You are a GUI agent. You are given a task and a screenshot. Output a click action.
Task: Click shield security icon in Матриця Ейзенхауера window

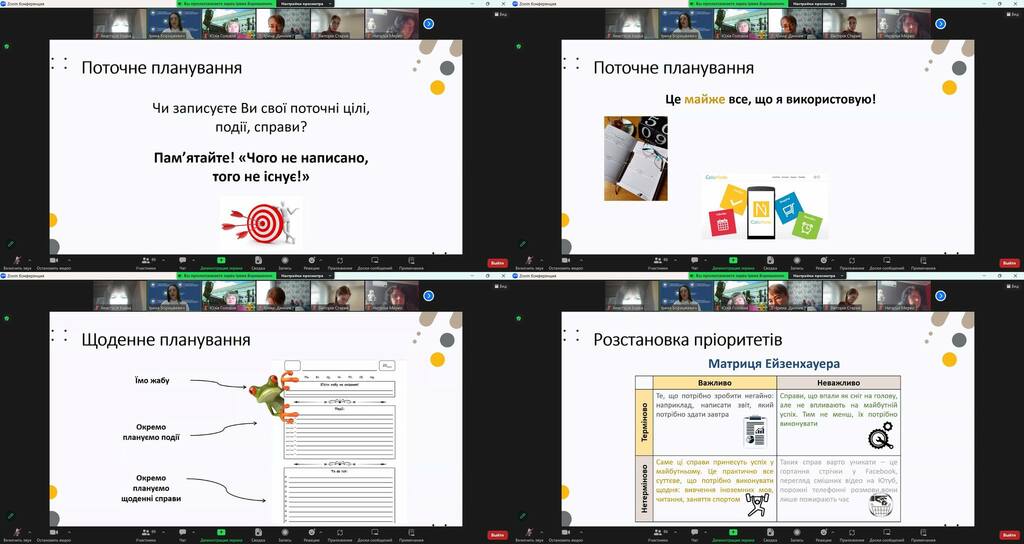(518, 318)
